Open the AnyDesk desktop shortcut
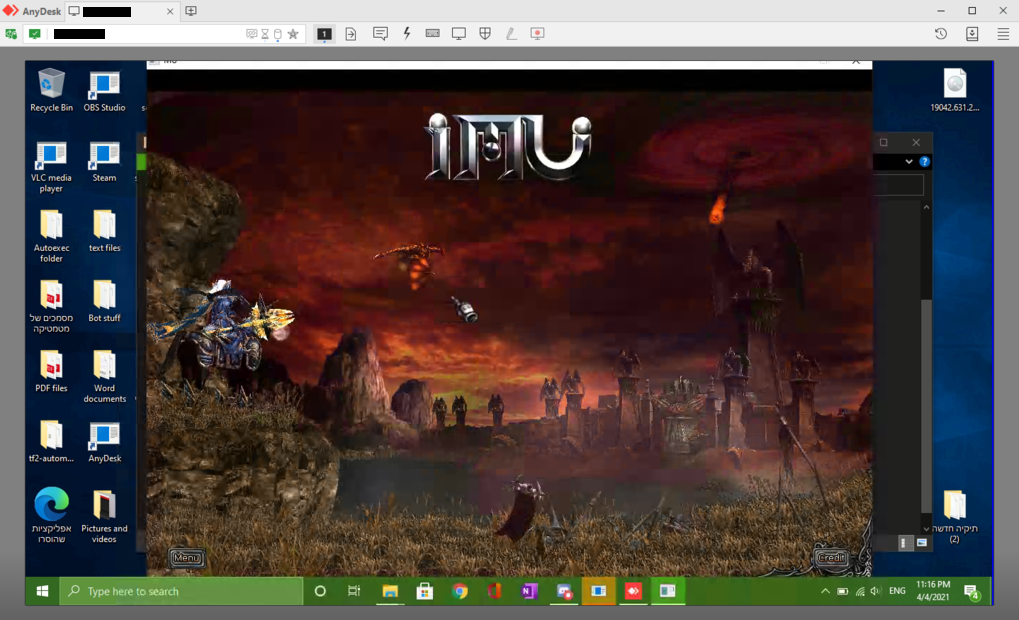This screenshot has width=1019, height=620. (x=104, y=441)
